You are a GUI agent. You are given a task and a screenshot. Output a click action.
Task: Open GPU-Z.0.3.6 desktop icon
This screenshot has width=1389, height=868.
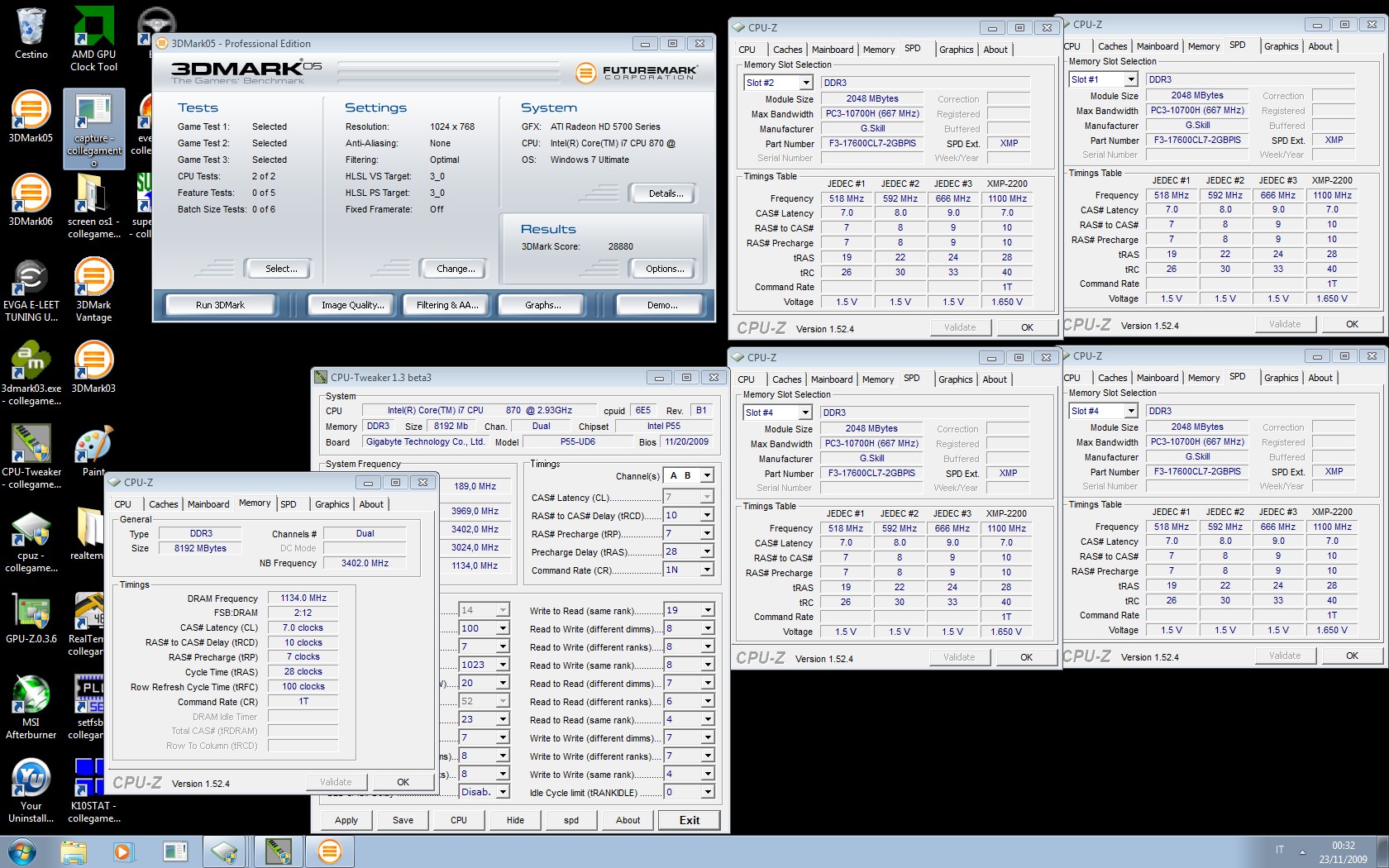(x=31, y=618)
